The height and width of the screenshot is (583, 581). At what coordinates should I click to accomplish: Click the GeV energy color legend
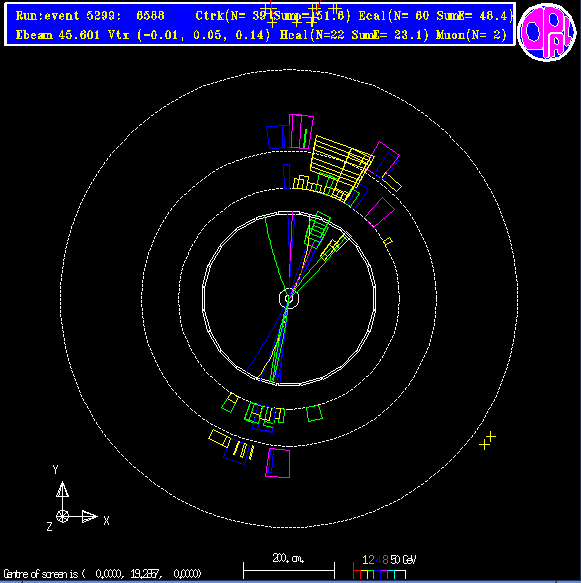tap(385, 567)
